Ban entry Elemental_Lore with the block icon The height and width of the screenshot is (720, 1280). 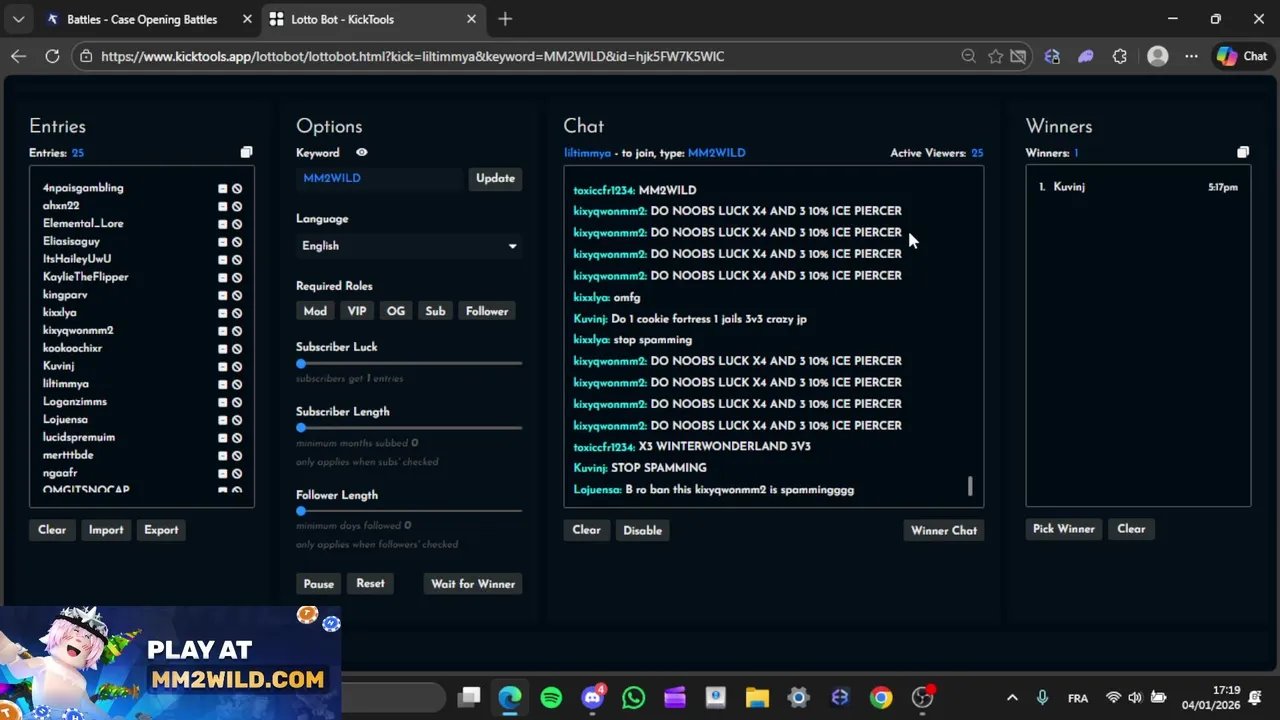click(x=237, y=224)
